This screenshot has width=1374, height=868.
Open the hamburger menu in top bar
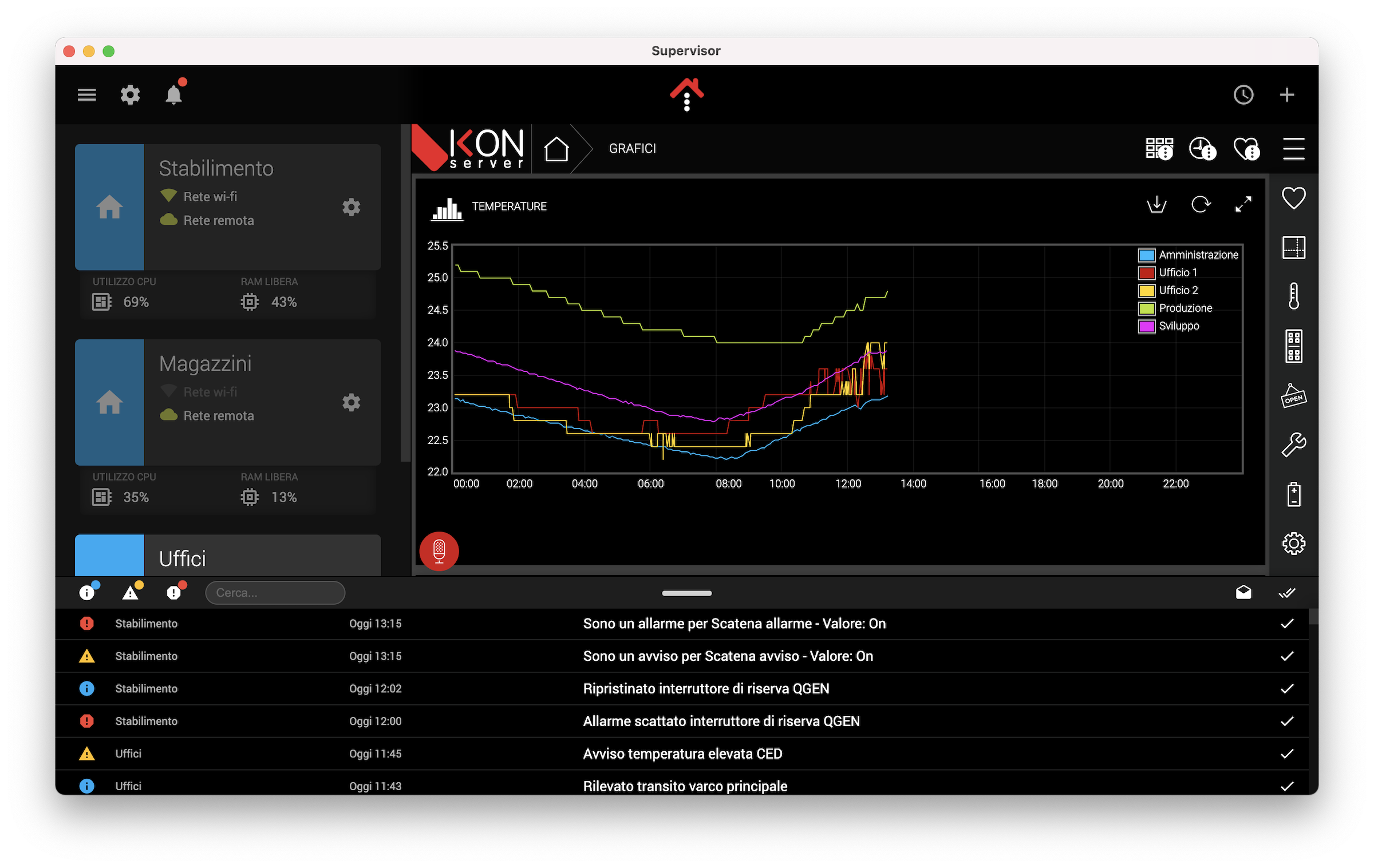pyautogui.click(x=87, y=95)
